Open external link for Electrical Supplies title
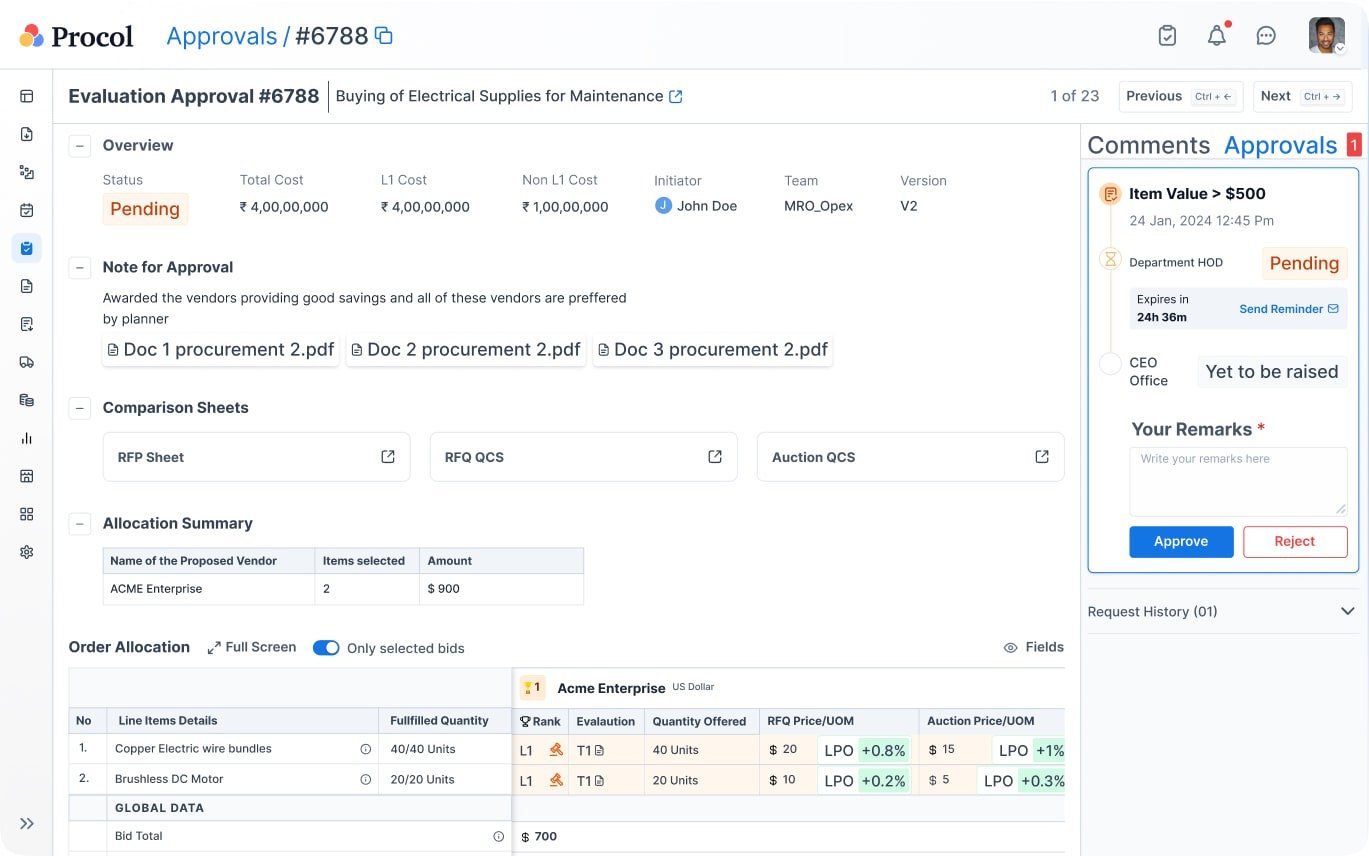The width and height of the screenshot is (1369, 856). [x=676, y=96]
